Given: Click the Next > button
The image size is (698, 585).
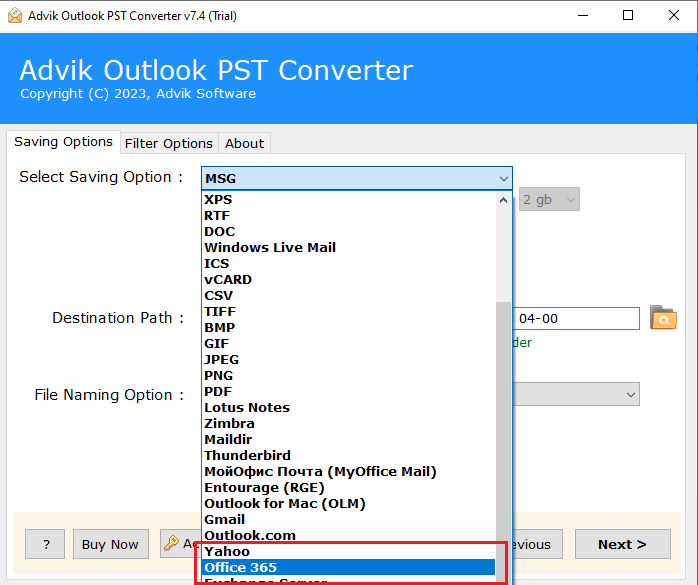Looking at the screenshot, I should click(622, 544).
